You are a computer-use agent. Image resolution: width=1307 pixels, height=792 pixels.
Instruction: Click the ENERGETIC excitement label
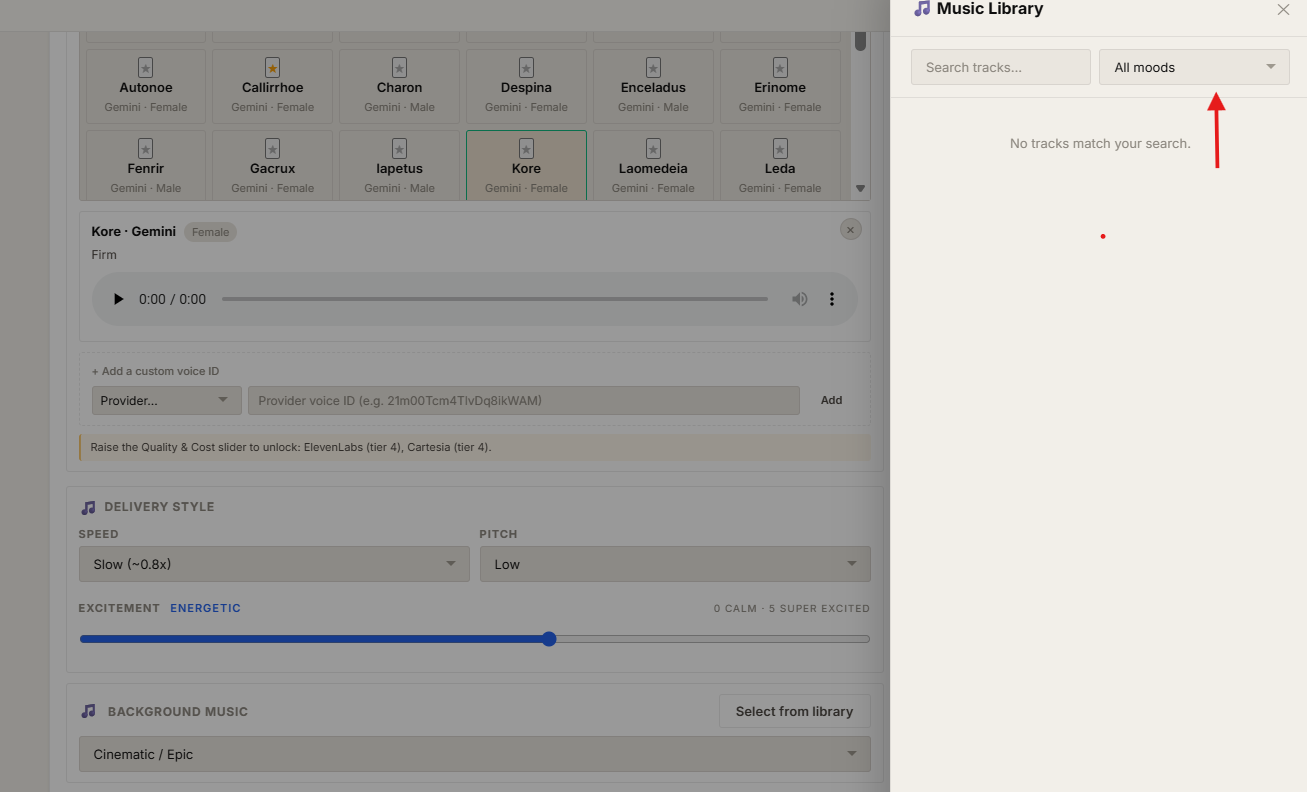(x=205, y=608)
